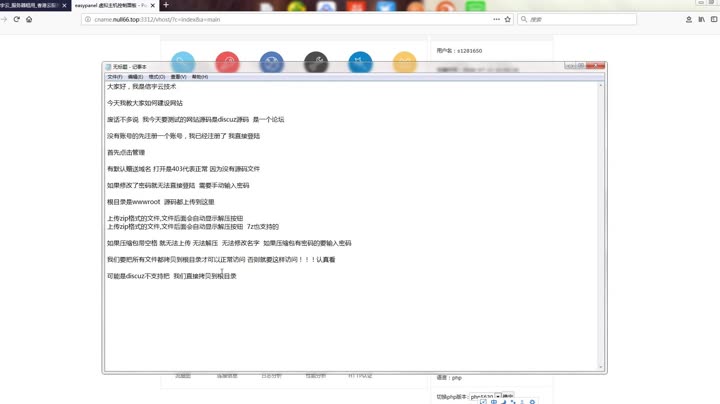Screen dimensions: 720x404
Task: Open the Firefox account icon
Action: click(689, 19)
